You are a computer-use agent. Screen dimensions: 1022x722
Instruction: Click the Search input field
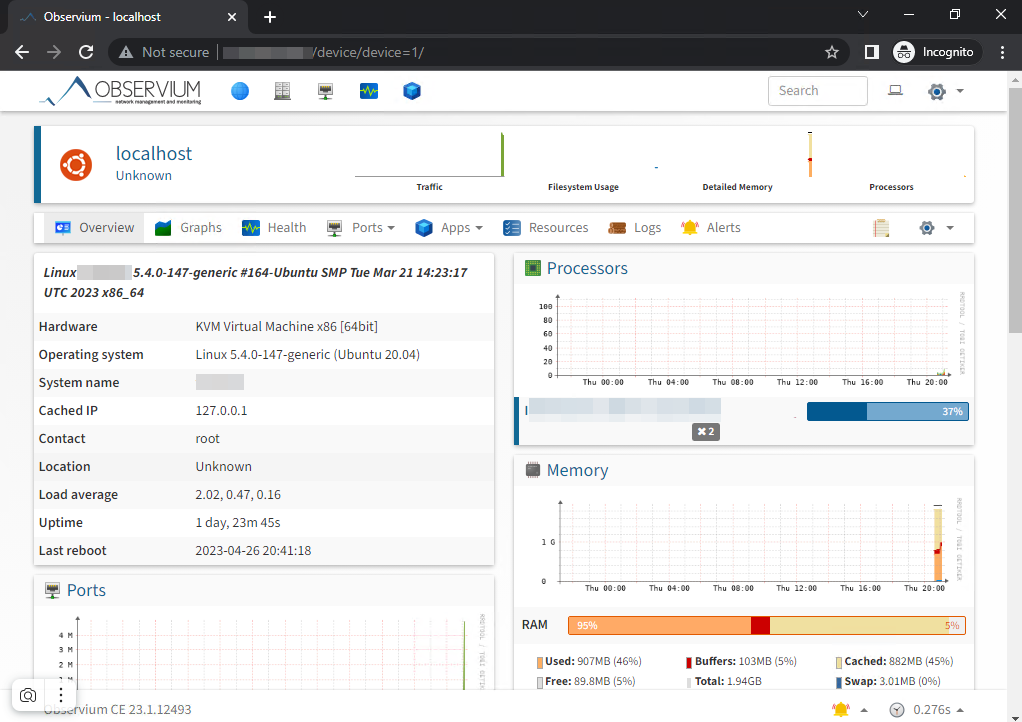817,91
